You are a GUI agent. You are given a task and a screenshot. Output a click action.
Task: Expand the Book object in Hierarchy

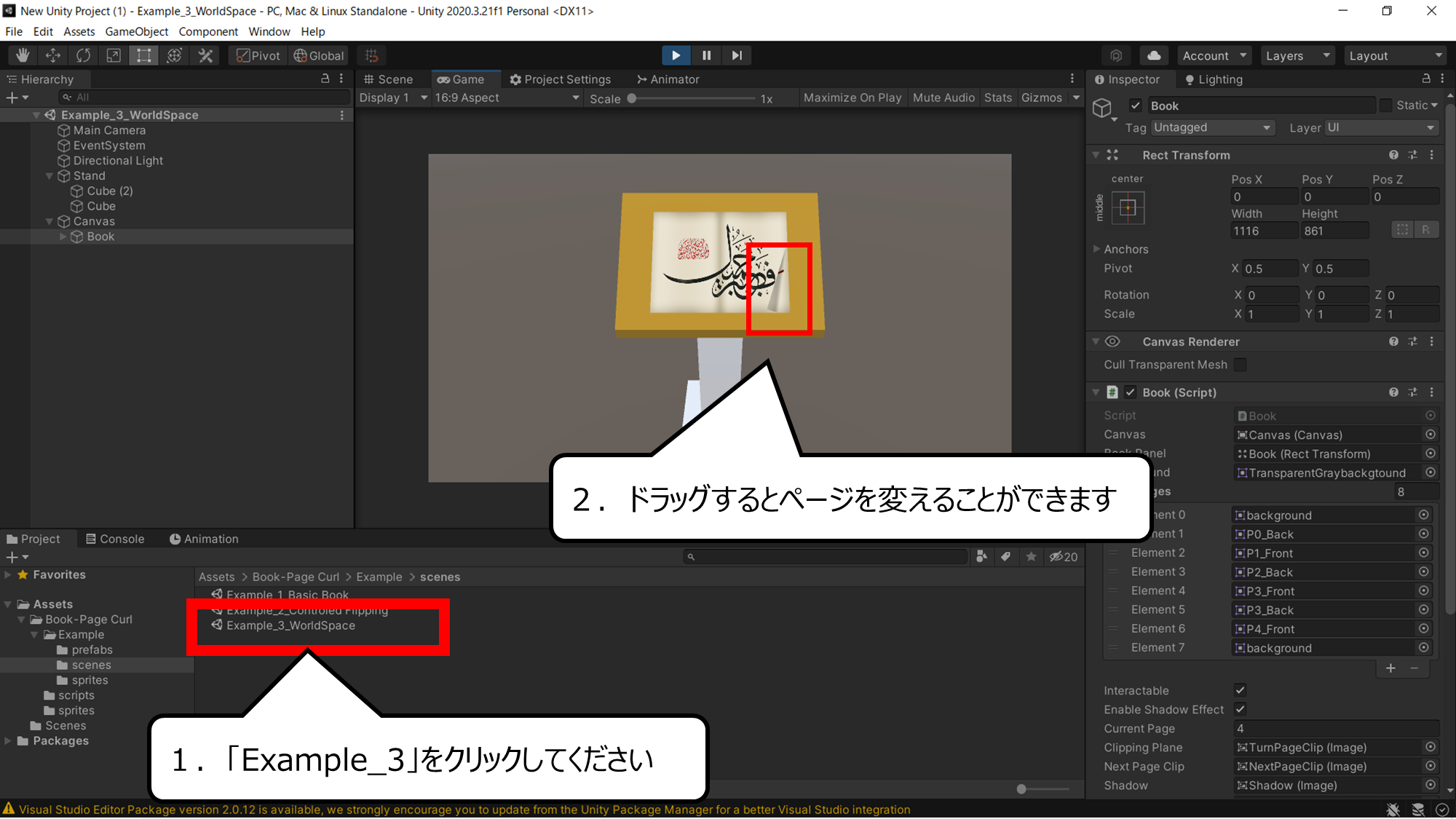pos(63,237)
